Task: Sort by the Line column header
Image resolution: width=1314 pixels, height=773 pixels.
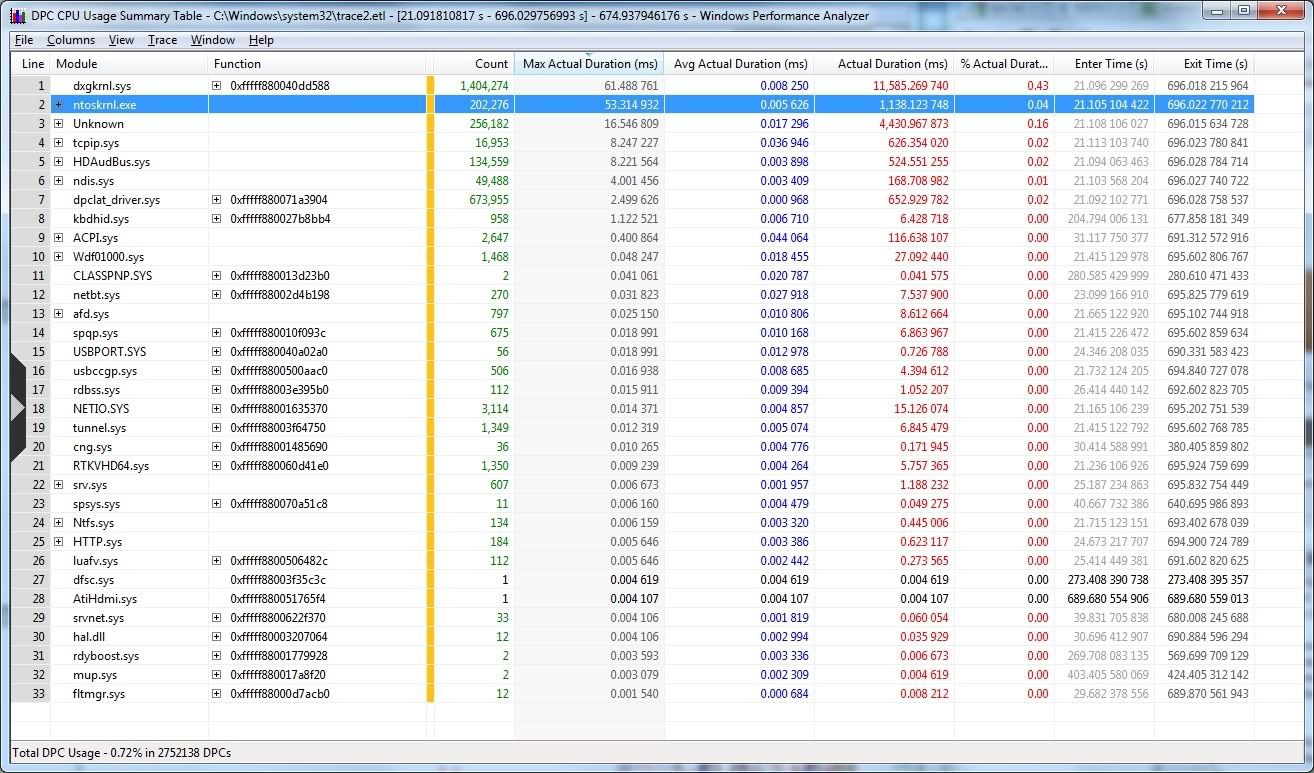Action: pyautogui.click(x=30, y=64)
